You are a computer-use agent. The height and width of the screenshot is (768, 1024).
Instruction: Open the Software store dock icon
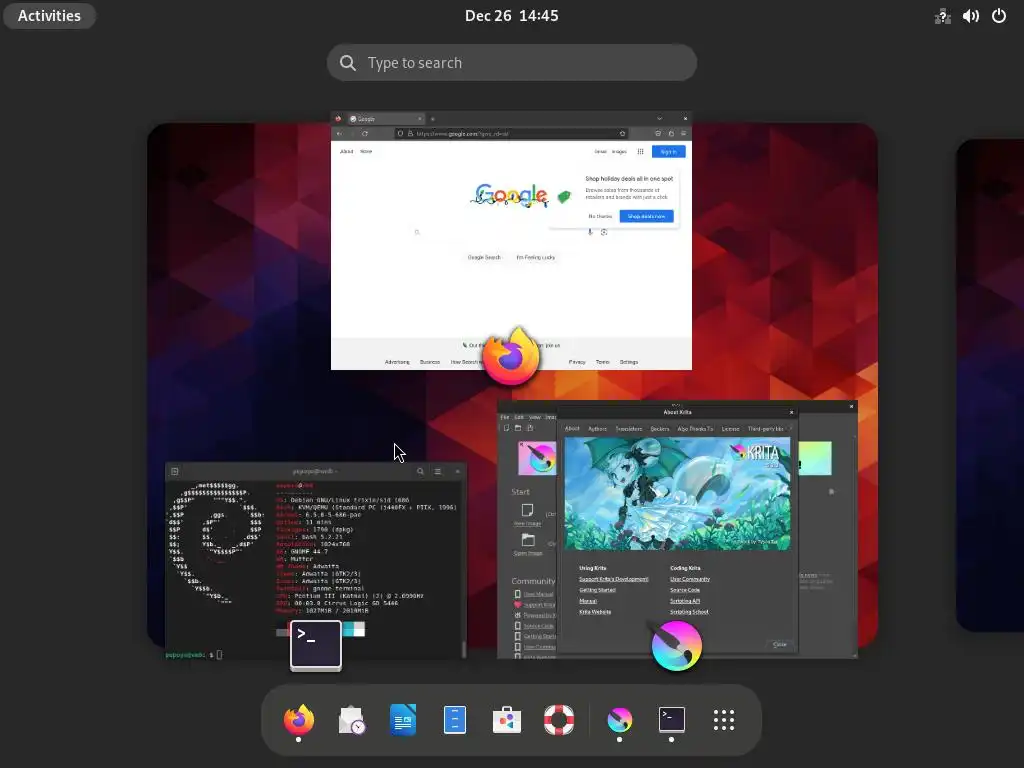(507, 720)
